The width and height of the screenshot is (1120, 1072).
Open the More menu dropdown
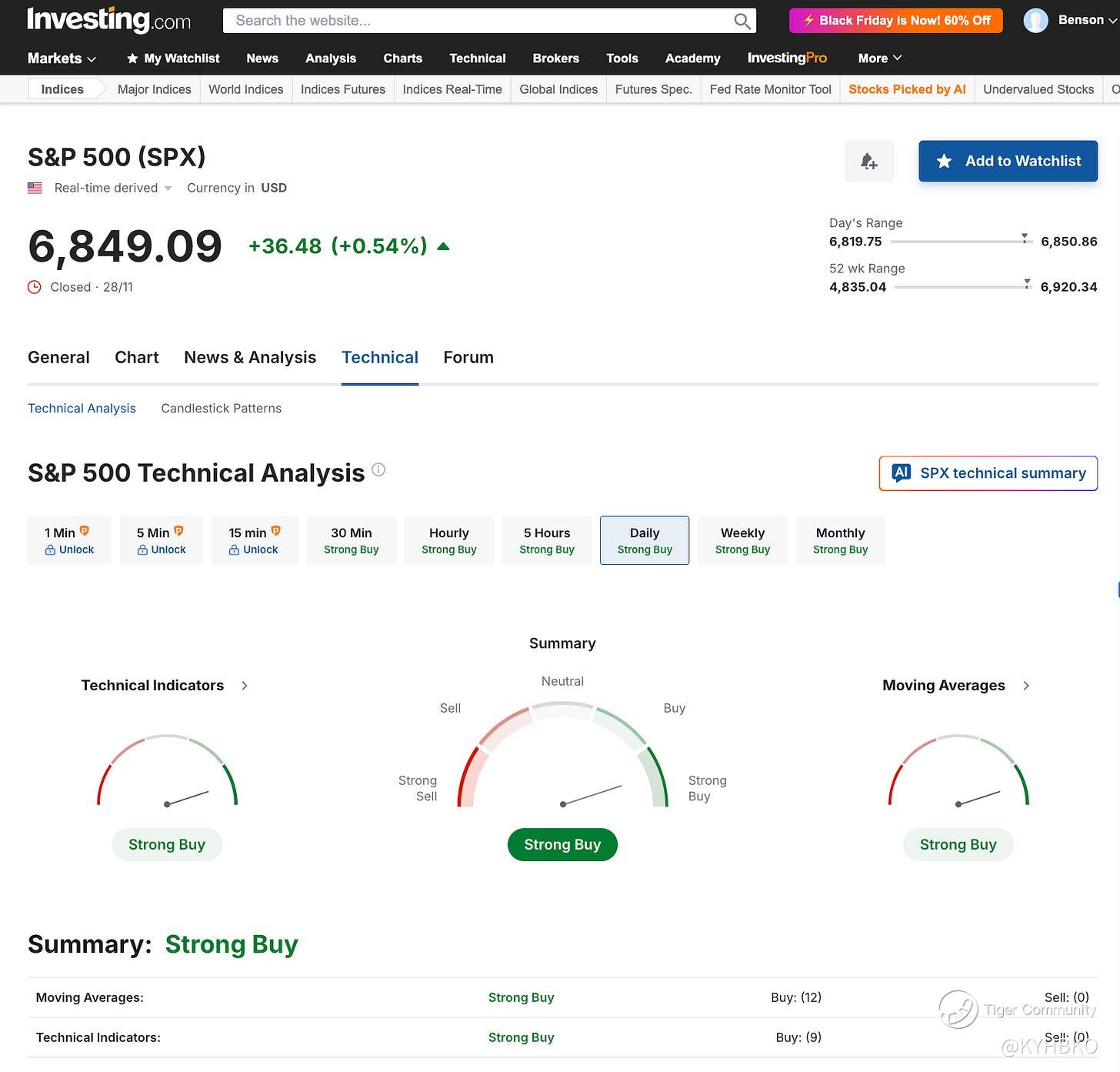coord(879,58)
